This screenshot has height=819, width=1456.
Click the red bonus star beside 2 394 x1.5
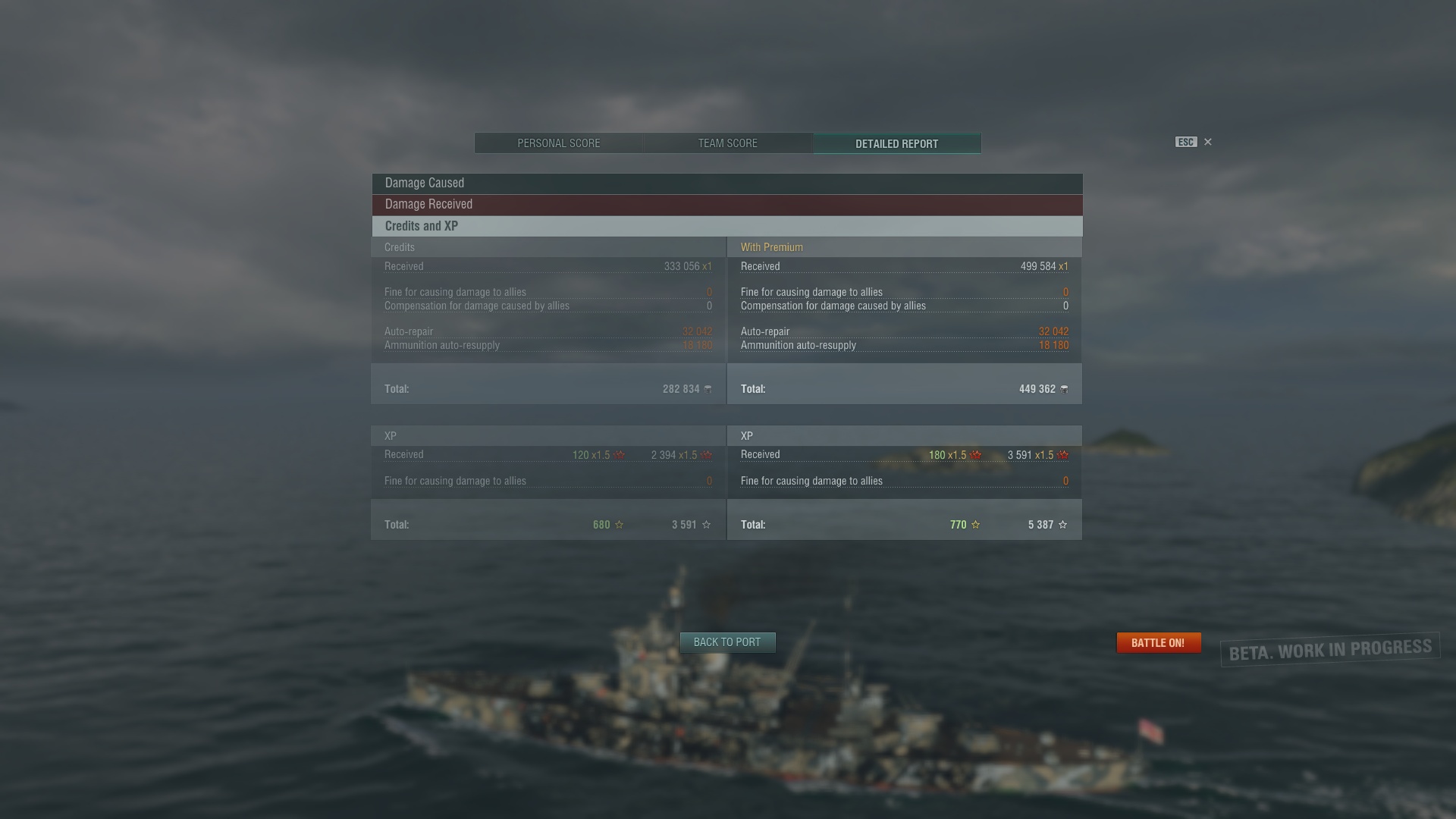[x=707, y=455]
